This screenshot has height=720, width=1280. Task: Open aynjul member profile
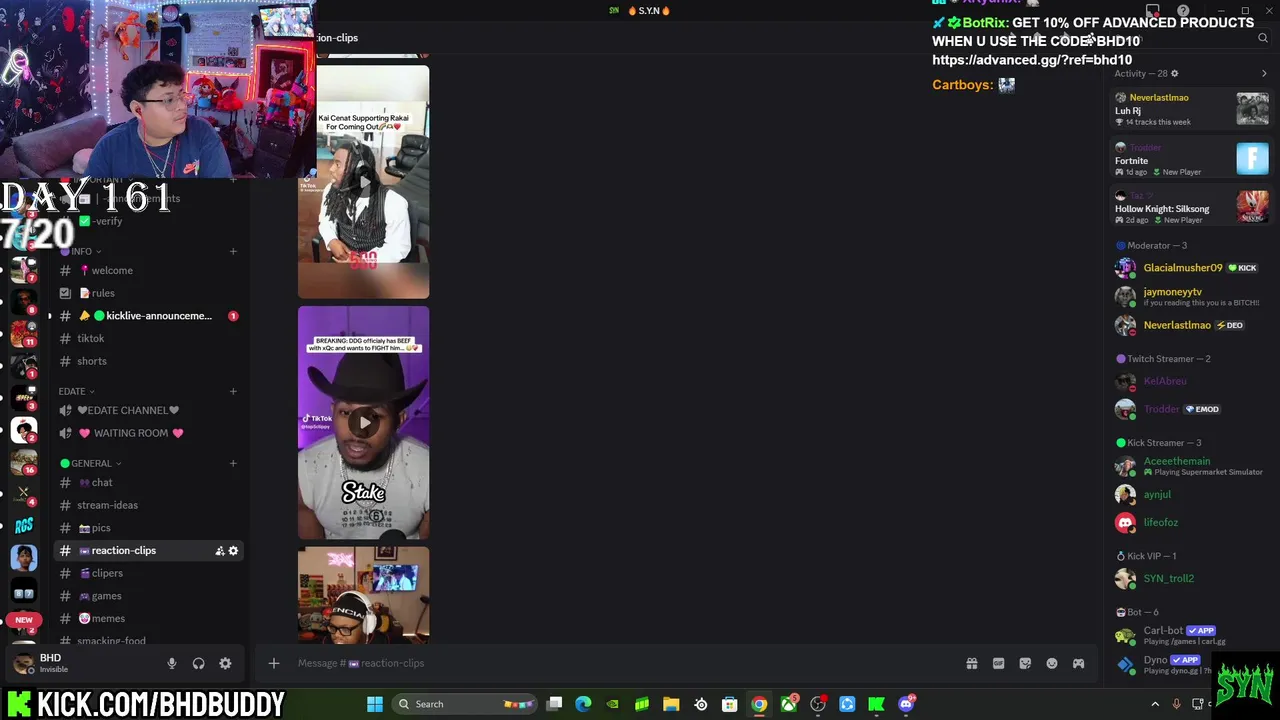tap(1192, 494)
